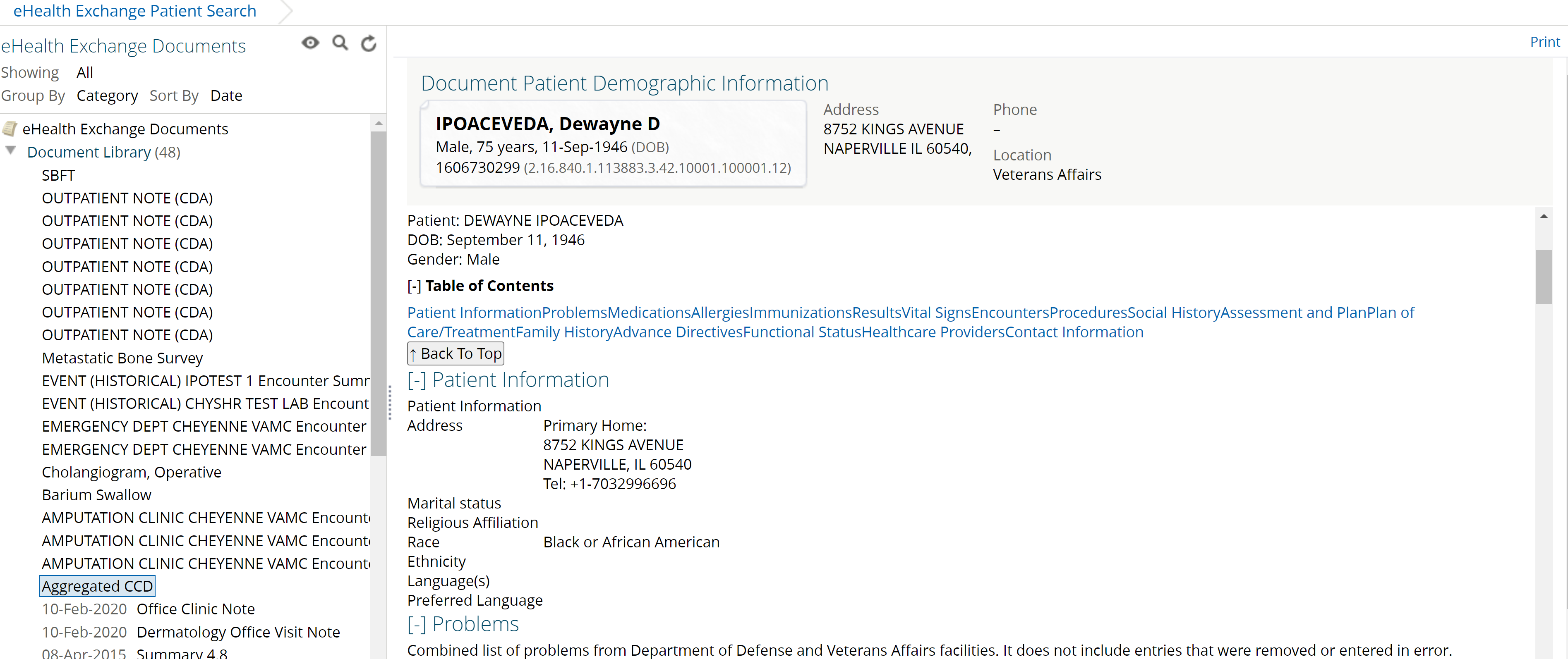
Task: Collapse the Document Library tree node
Action: (10, 150)
